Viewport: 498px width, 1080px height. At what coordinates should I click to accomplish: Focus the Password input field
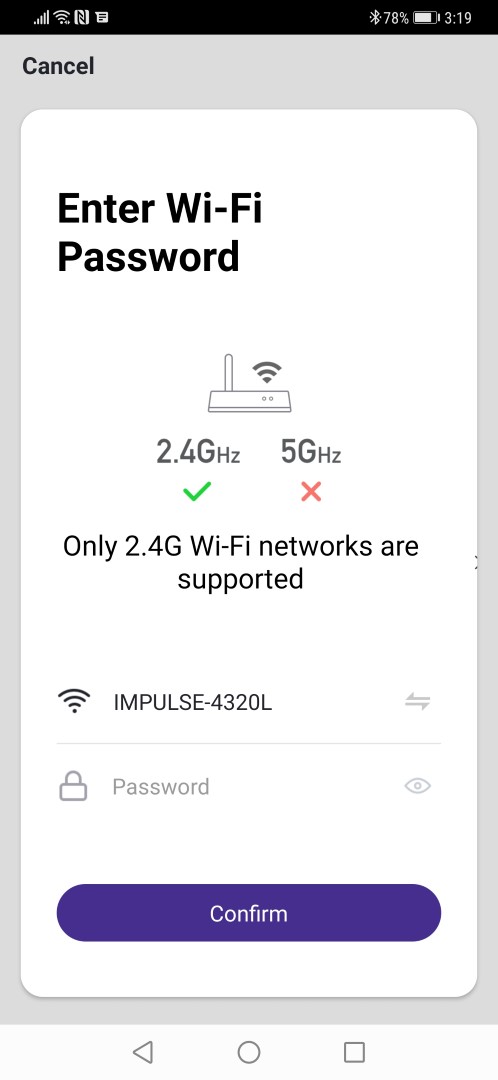[249, 787]
